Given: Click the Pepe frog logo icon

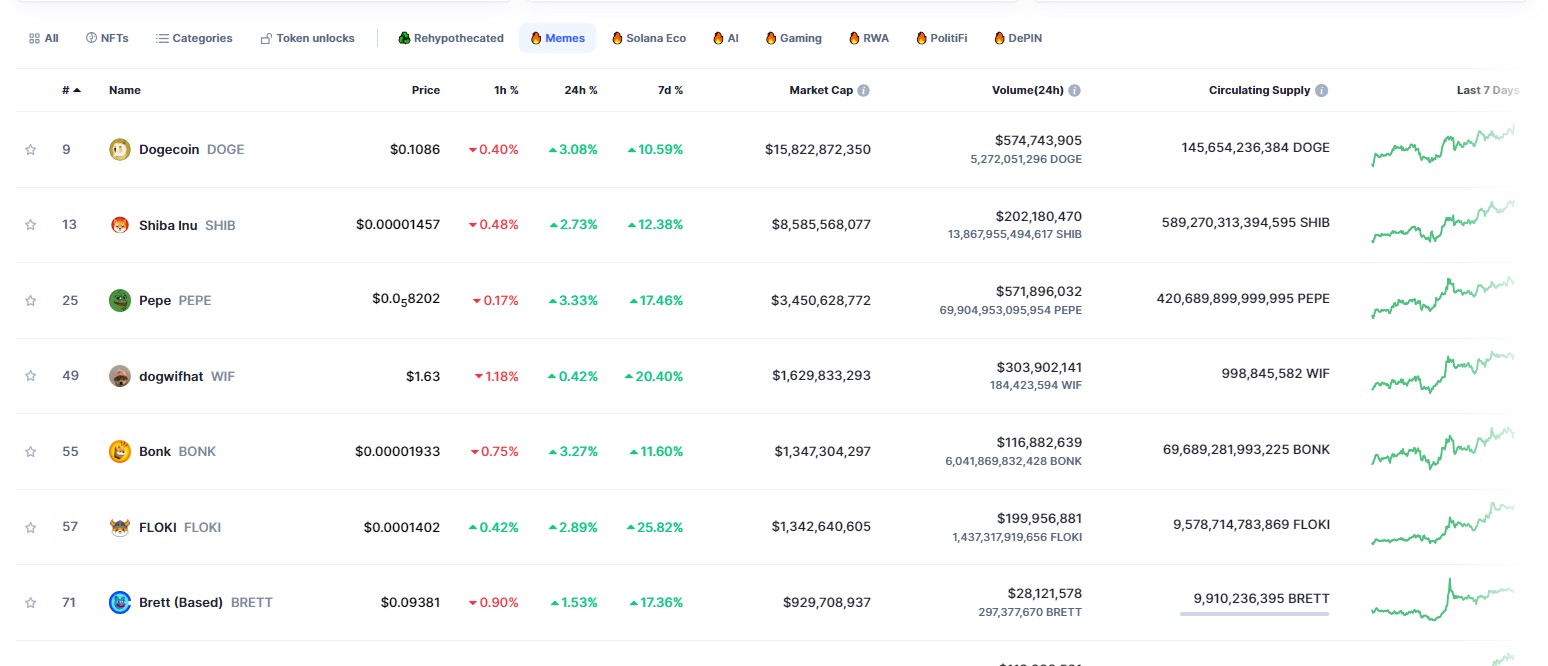Looking at the screenshot, I should pyautogui.click(x=120, y=300).
